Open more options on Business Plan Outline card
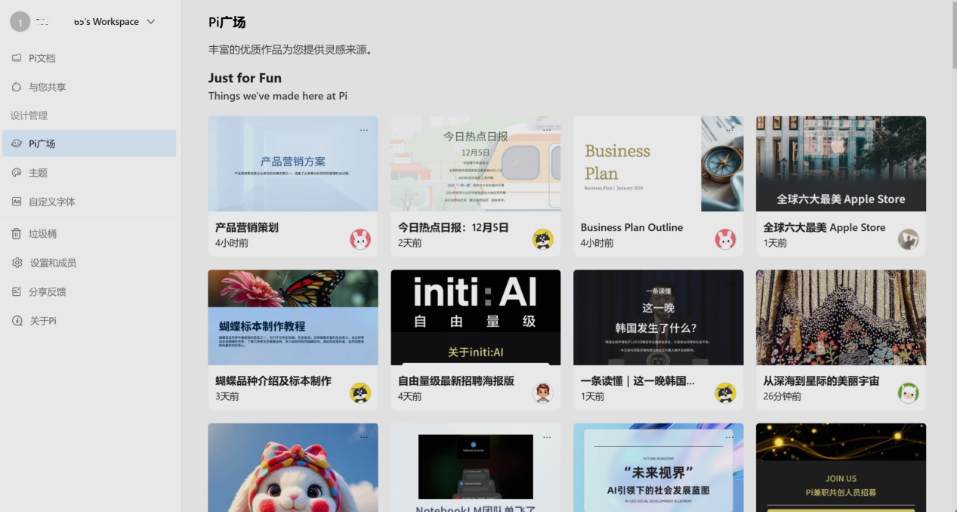The image size is (957, 512). (x=729, y=130)
